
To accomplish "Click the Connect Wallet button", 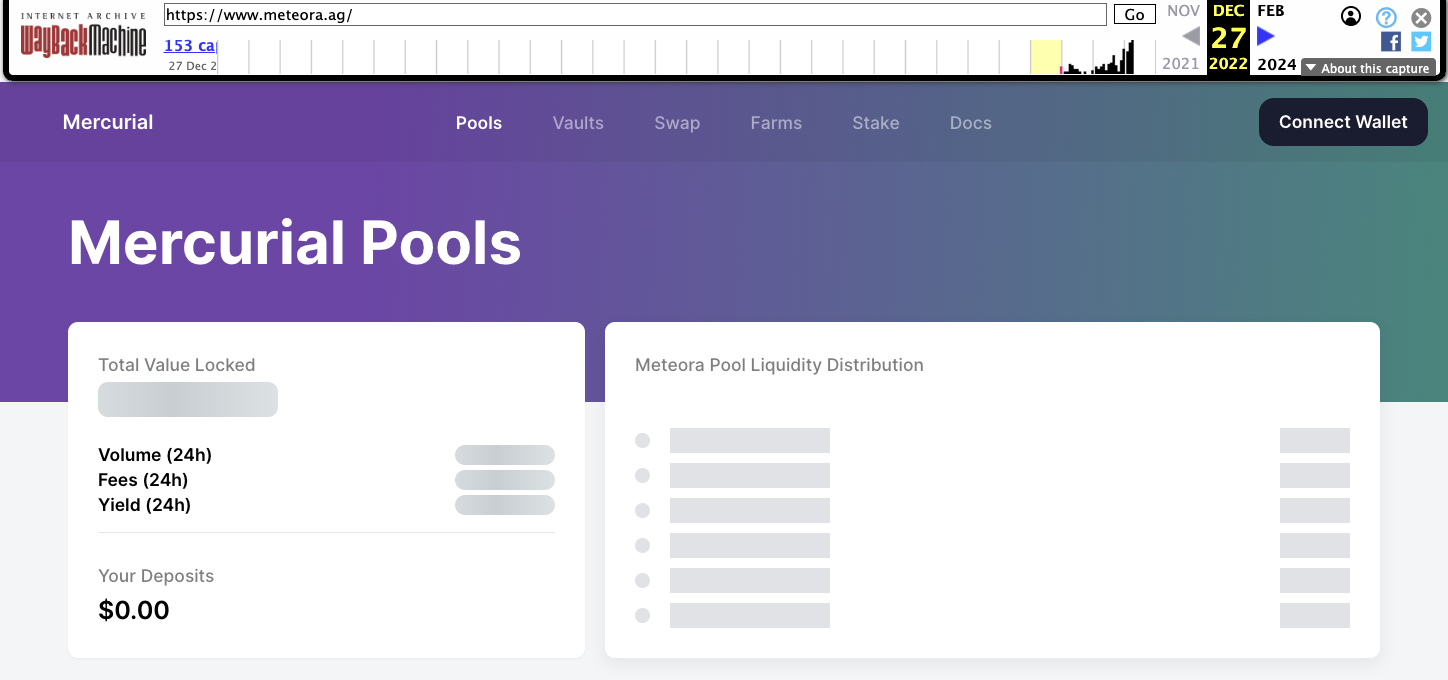I will pos(1343,122).
